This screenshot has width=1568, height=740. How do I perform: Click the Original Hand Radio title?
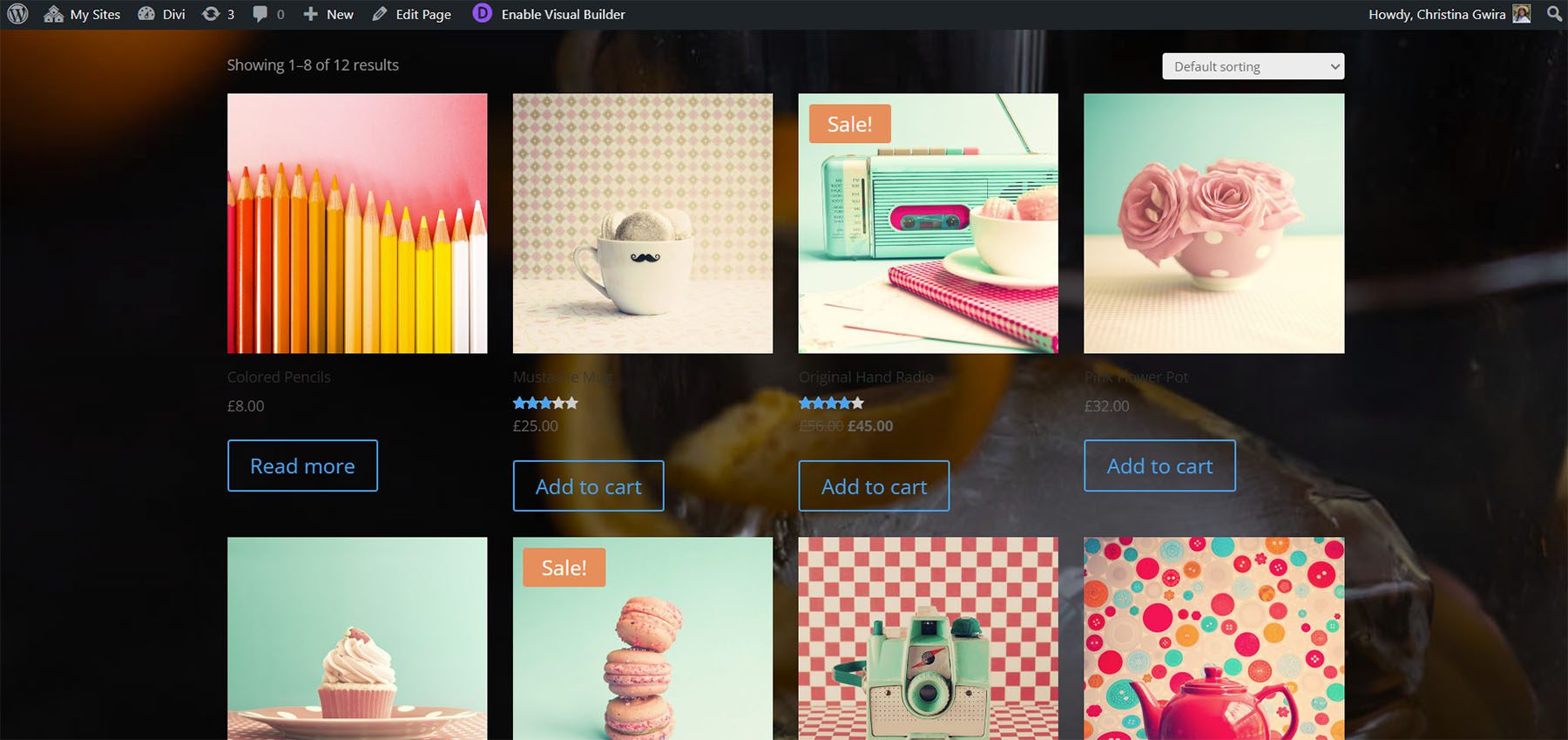pyautogui.click(x=866, y=377)
